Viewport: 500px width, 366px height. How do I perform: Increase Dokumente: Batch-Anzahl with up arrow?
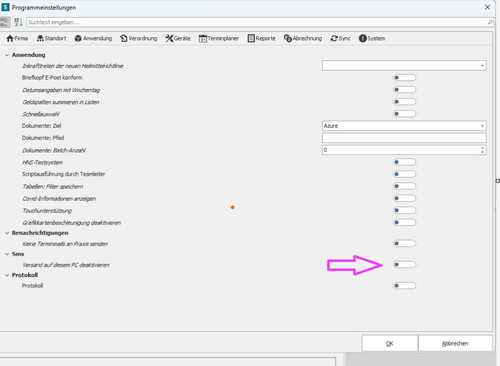482,148
